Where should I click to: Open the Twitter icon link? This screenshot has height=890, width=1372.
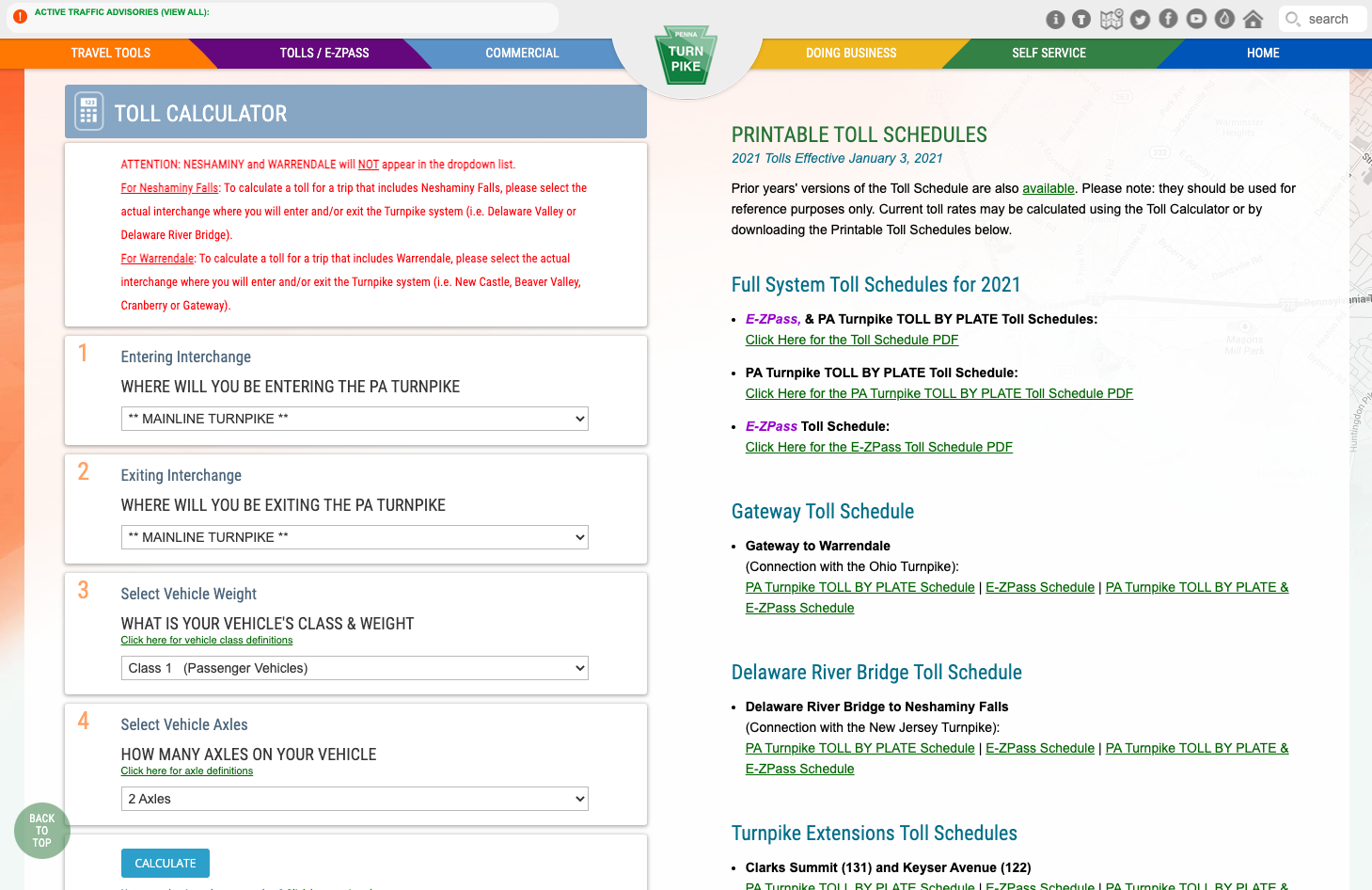1140,19
